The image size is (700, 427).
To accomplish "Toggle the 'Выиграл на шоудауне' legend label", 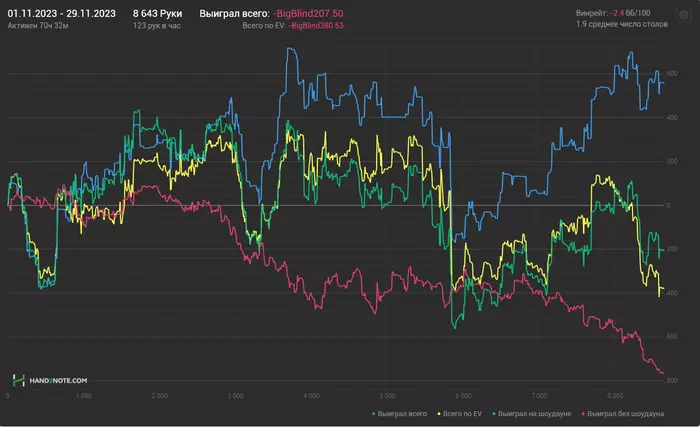I will pos(535,412).
